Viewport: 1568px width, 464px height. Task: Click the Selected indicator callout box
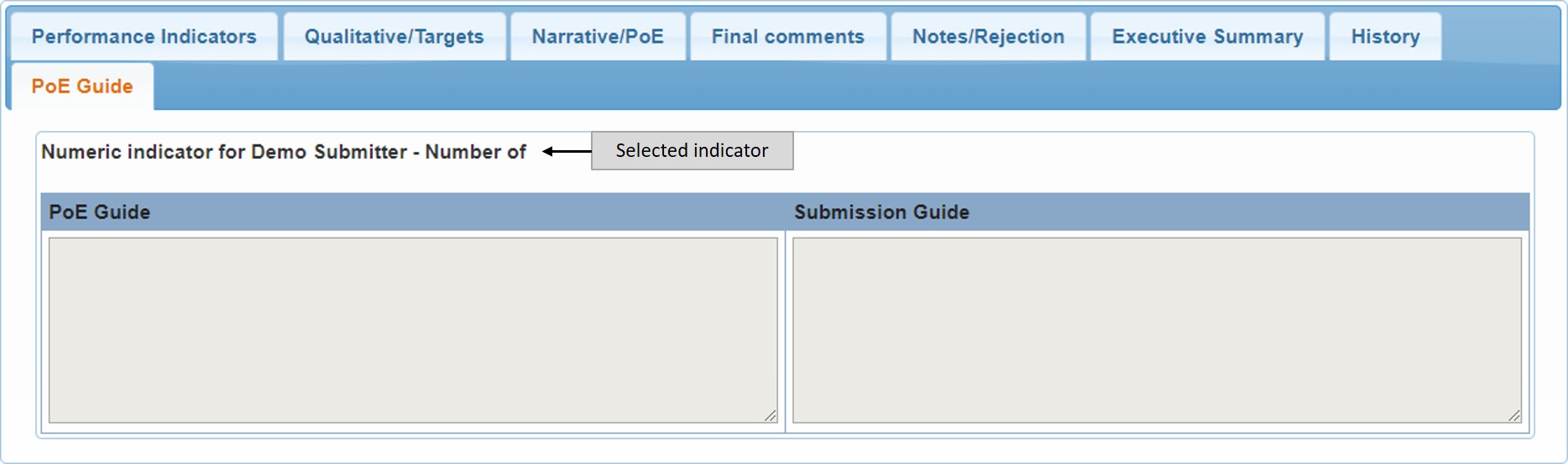click(692, 151)
